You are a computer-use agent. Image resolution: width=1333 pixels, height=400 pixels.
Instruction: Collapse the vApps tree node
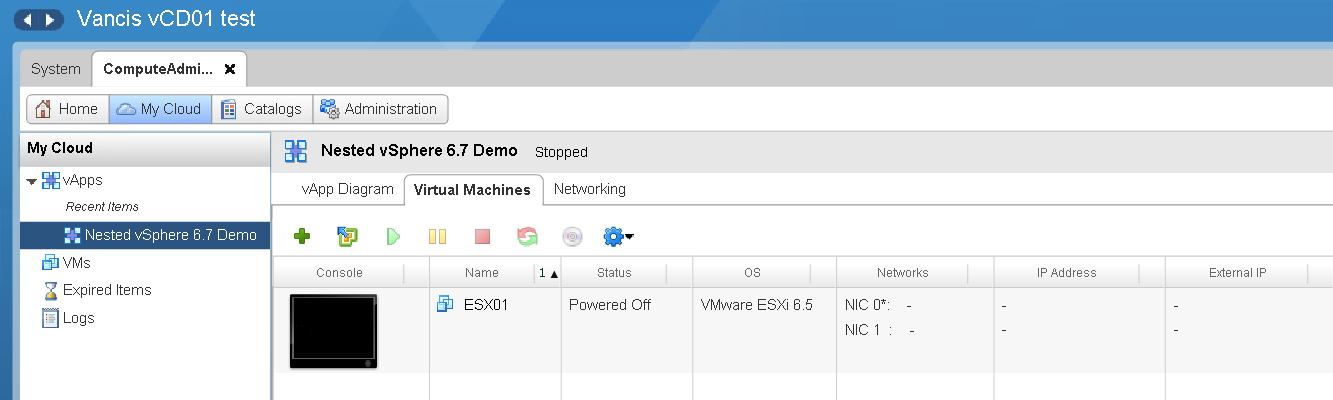coord(32,181)
